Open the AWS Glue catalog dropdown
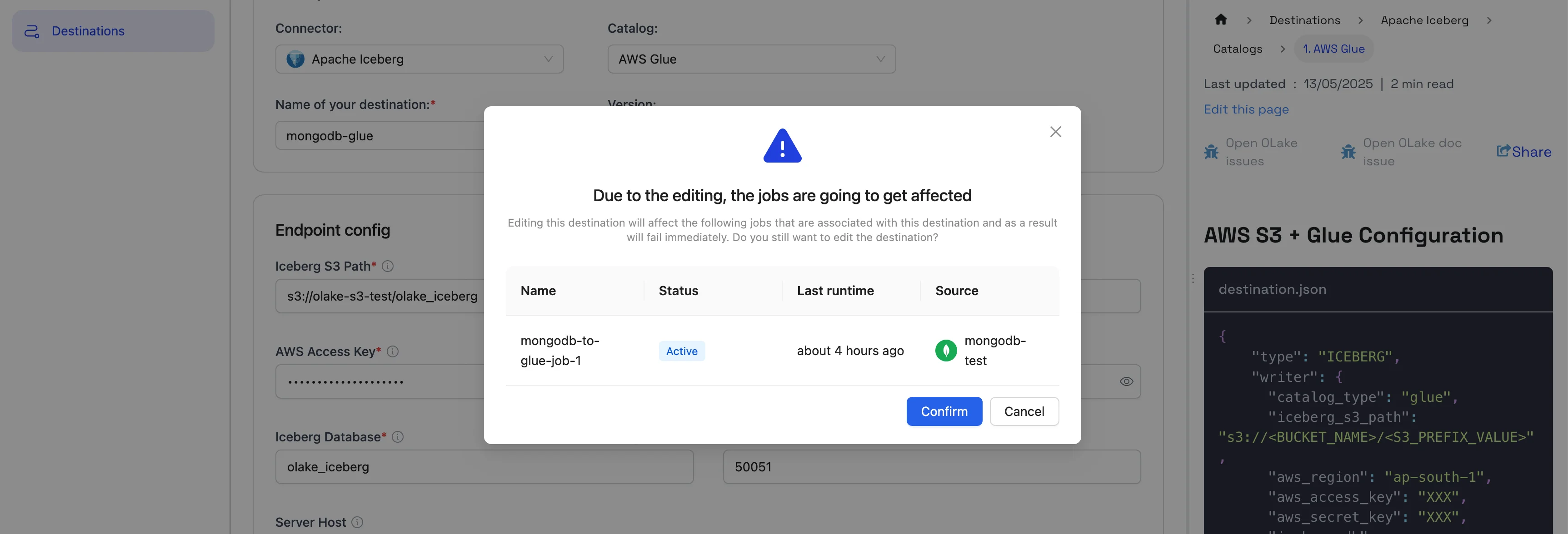 point(751,59)
